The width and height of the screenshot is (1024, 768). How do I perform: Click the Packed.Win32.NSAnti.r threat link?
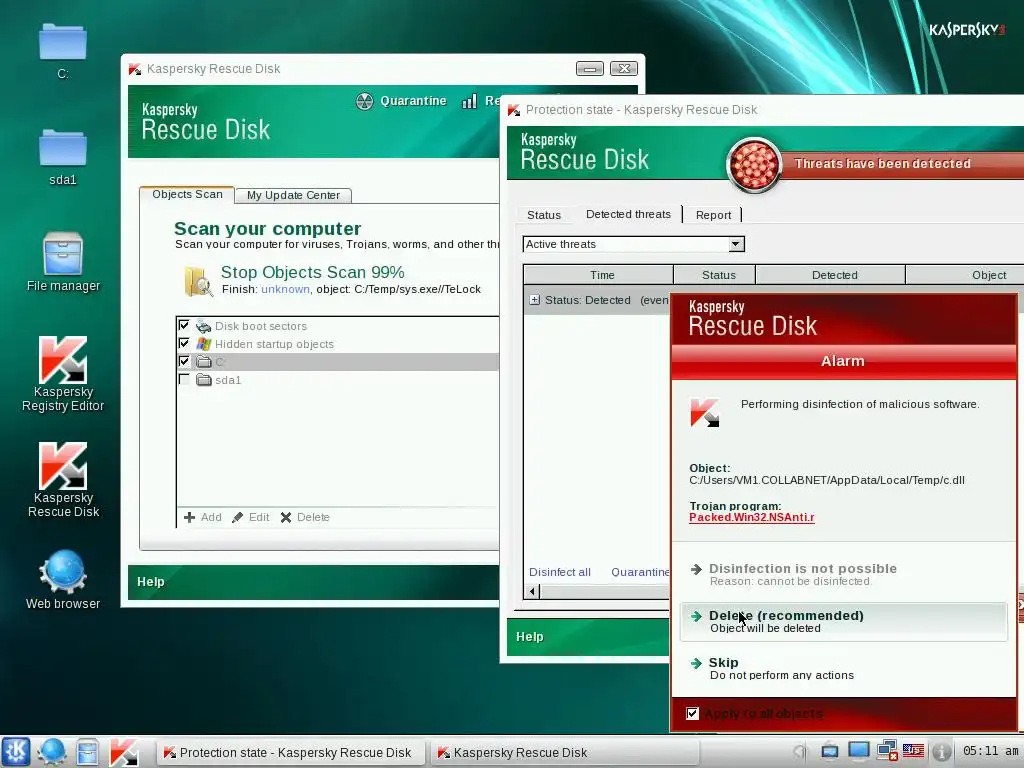click(x=752, y=517)
